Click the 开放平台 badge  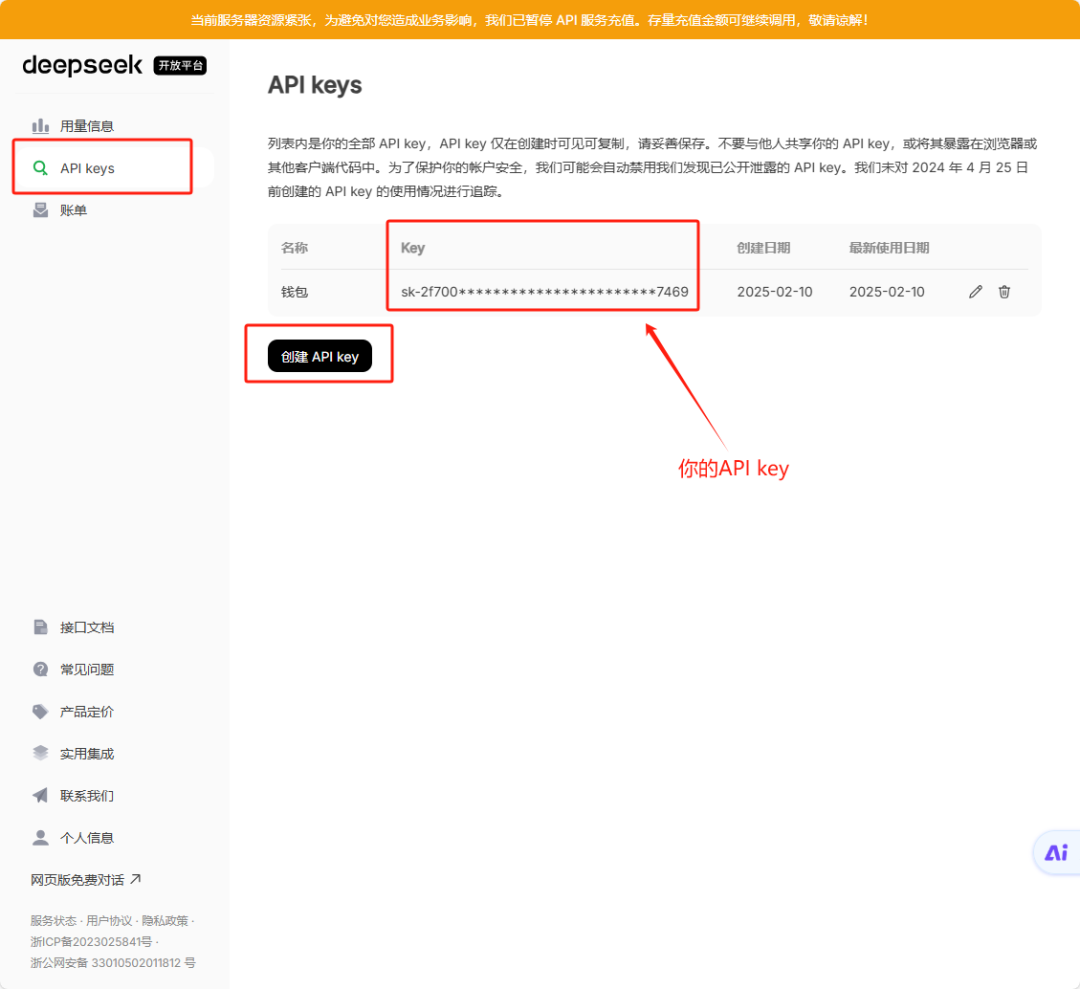click(x=180, y=65)
